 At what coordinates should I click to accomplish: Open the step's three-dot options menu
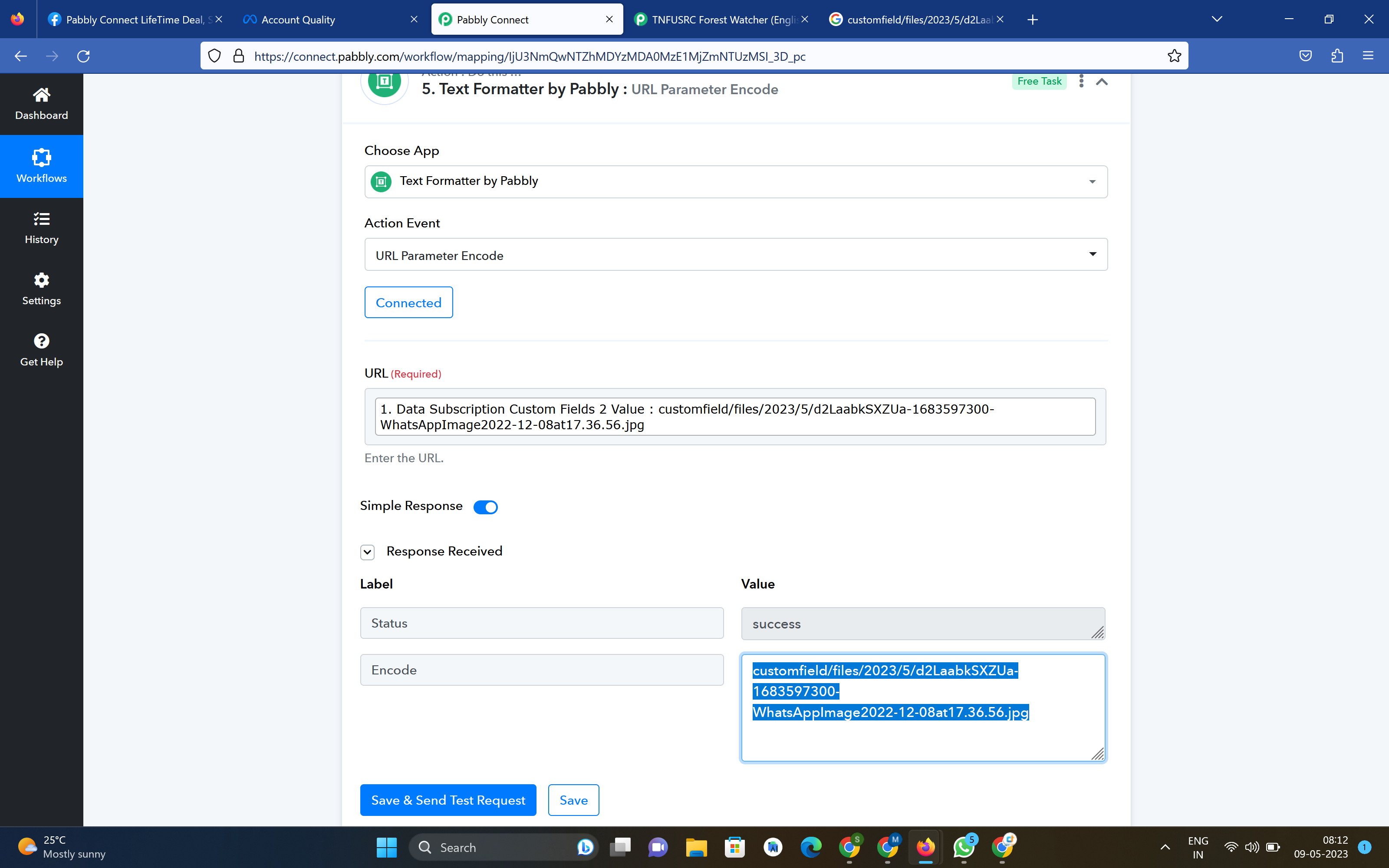pyautogui.click(x=1081, y=81)
